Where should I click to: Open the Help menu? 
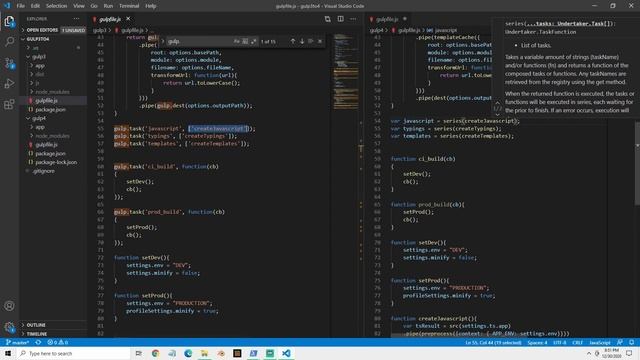pos(151,6)
